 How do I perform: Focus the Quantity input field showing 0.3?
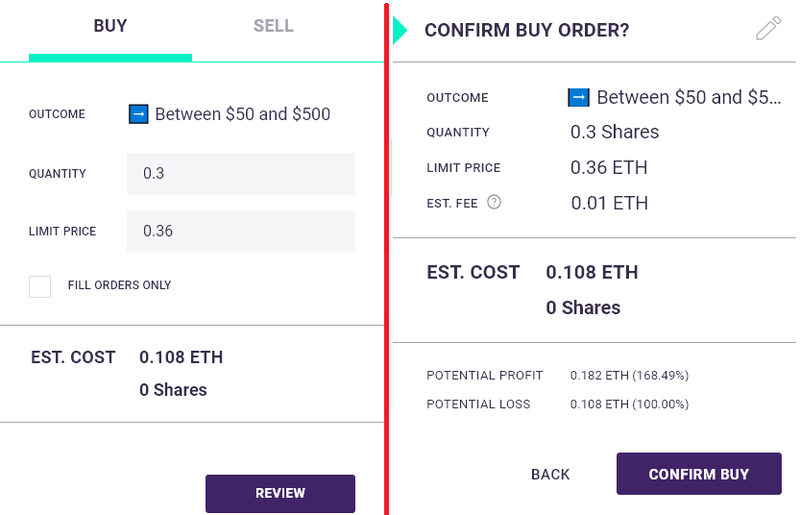241,174
